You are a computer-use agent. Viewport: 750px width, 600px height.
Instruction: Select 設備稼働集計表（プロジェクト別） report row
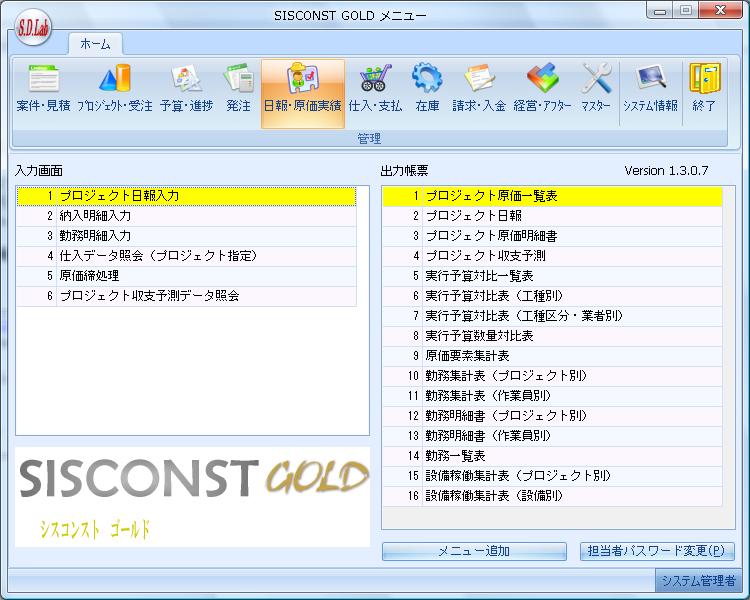[552, 477]
